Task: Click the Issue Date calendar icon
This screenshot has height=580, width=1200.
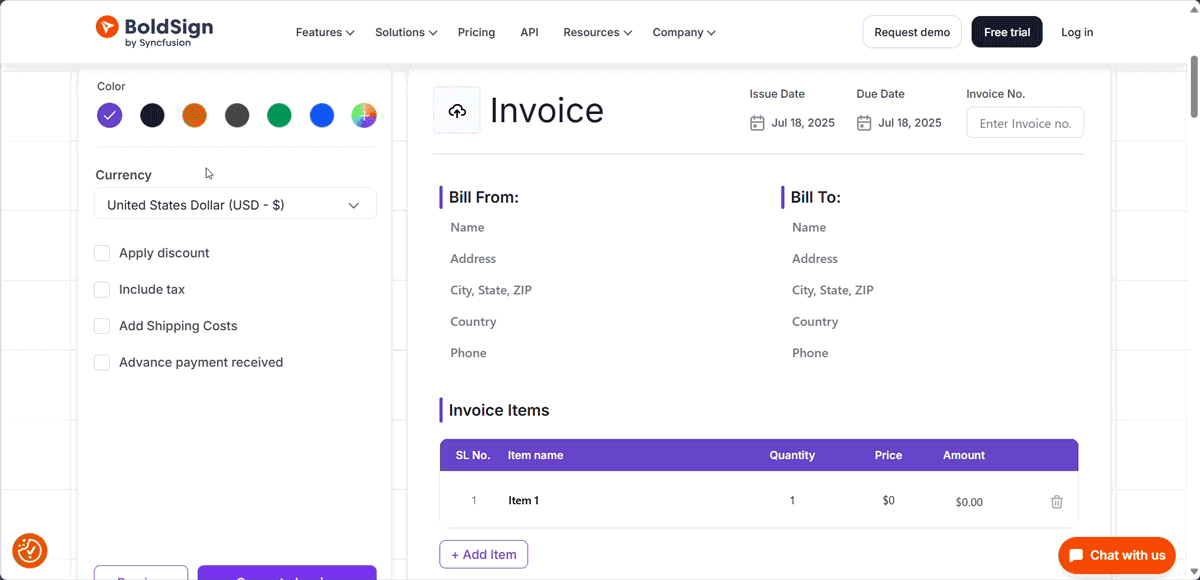Action: (x=757, y=123)
